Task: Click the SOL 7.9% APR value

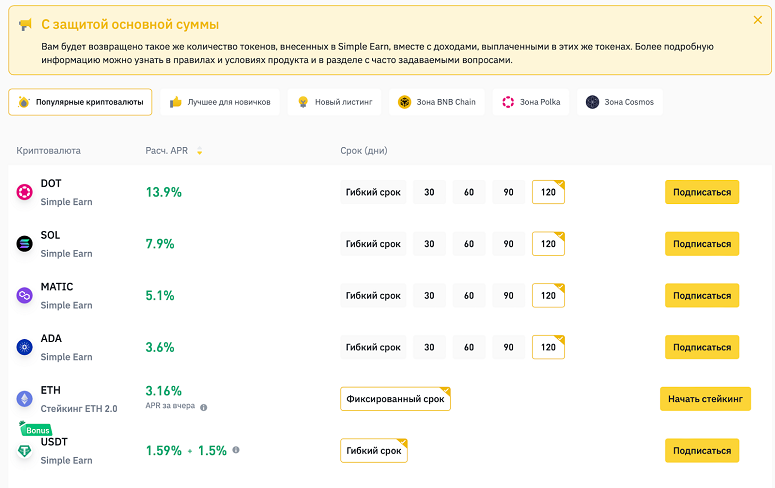Action: click(160, 244)
